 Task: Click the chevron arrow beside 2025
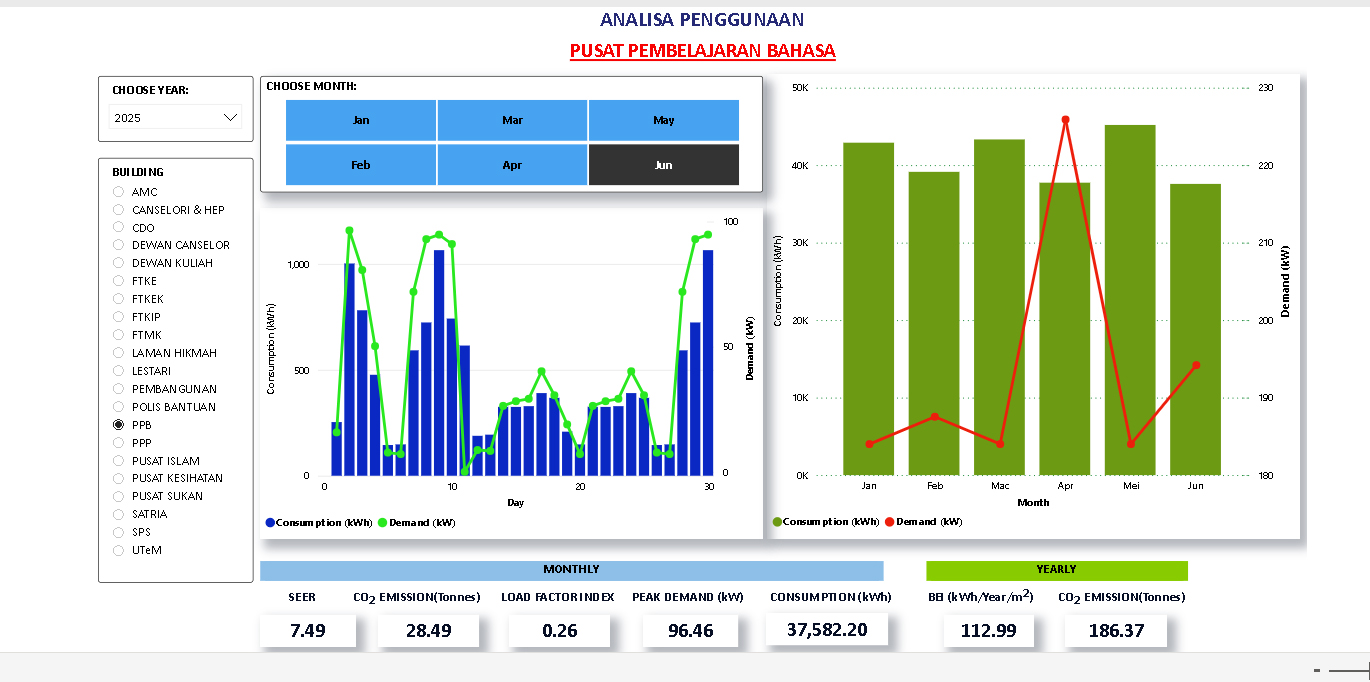pyautogui.click(x=231, y=118)
